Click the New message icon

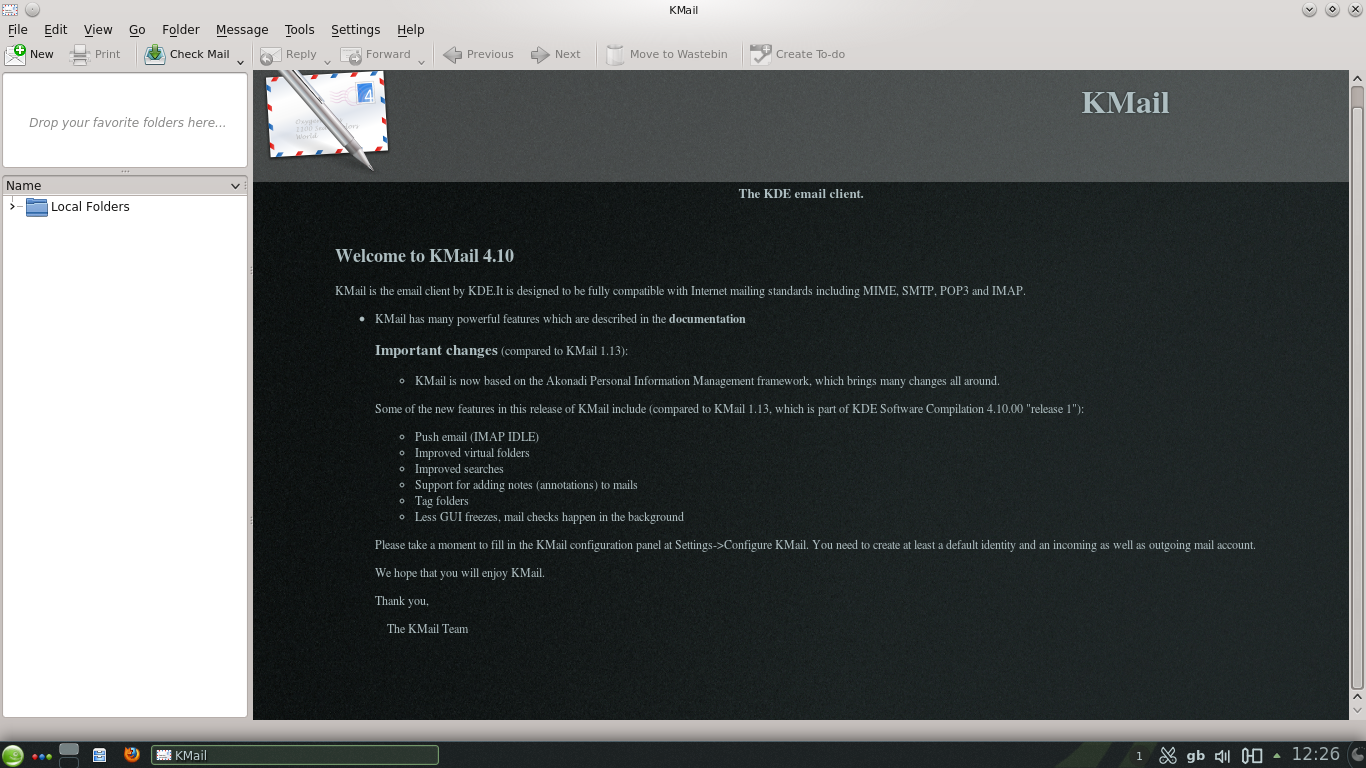click(x=16, y=54)
